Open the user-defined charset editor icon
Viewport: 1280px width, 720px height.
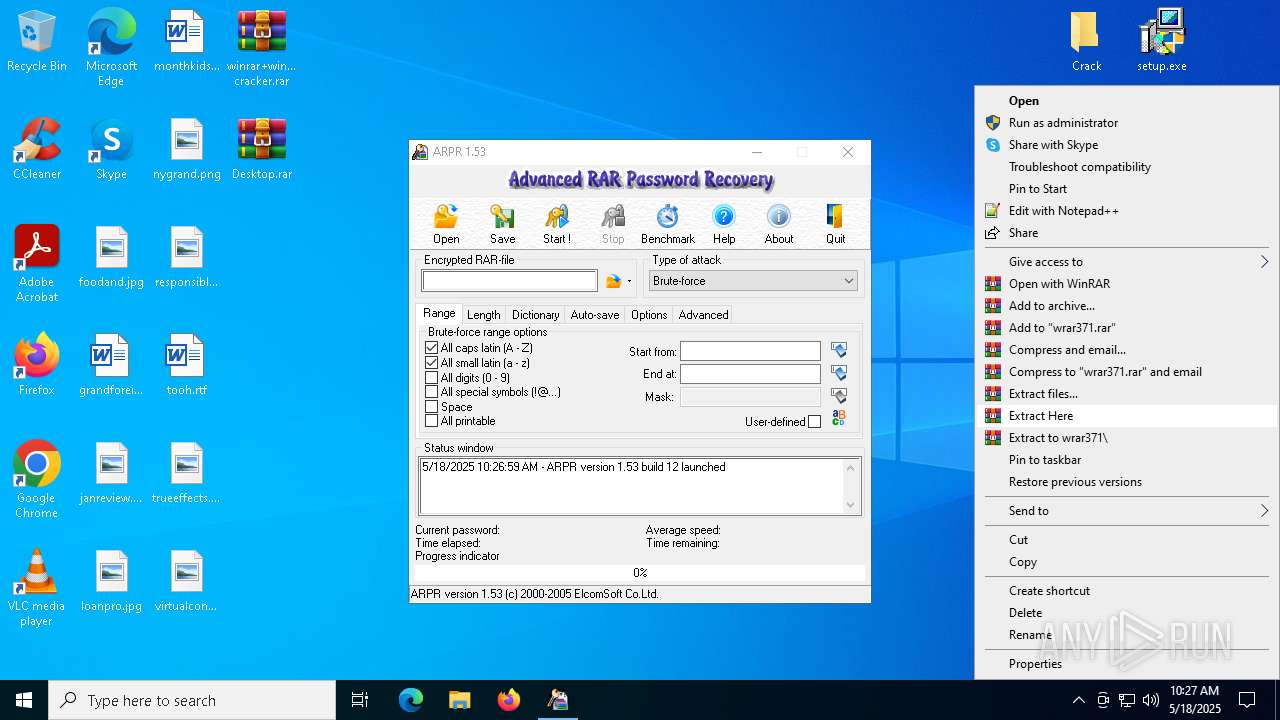[x=839, y=418]
